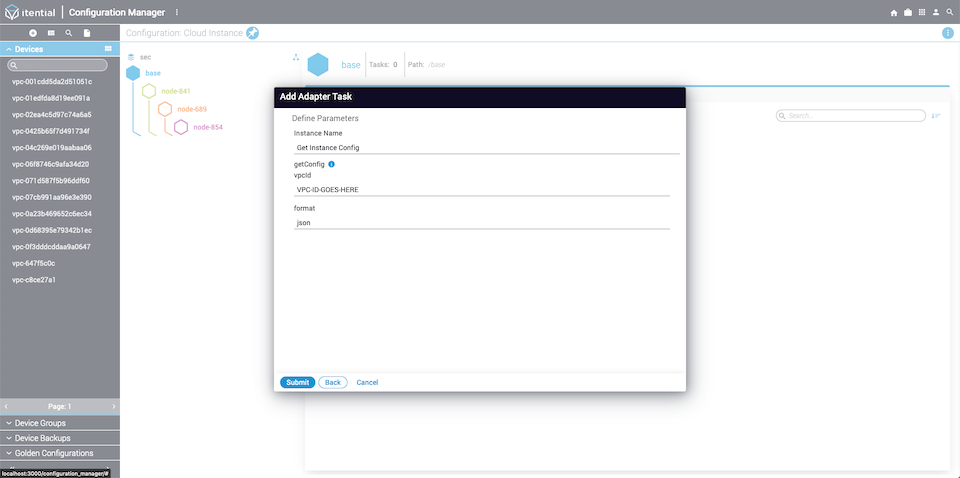Select device vpc-071d587f5b96ddf60
This screenshot has width=960, height=478.
point(51,181)
